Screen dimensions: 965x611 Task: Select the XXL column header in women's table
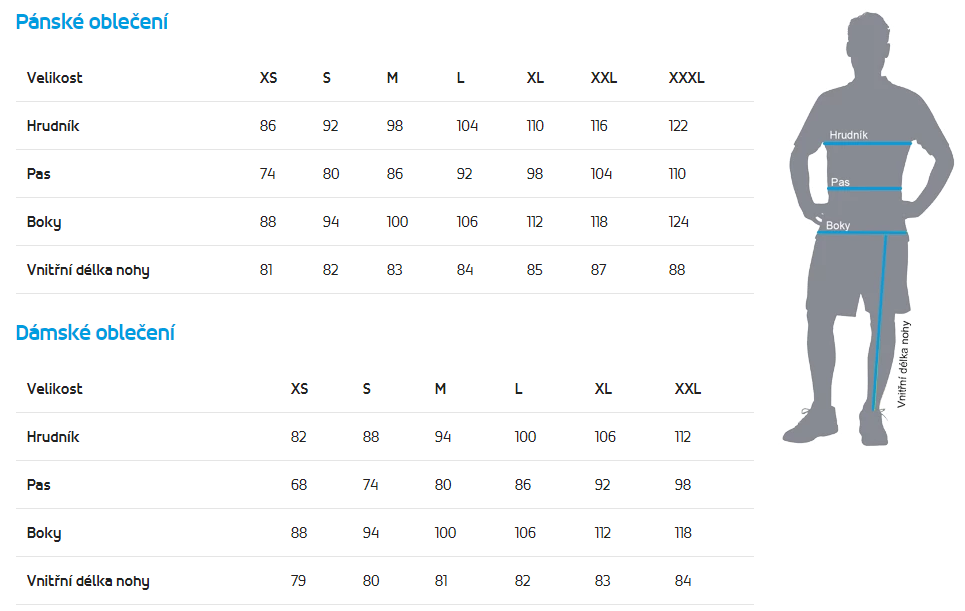tap(688, 389)
